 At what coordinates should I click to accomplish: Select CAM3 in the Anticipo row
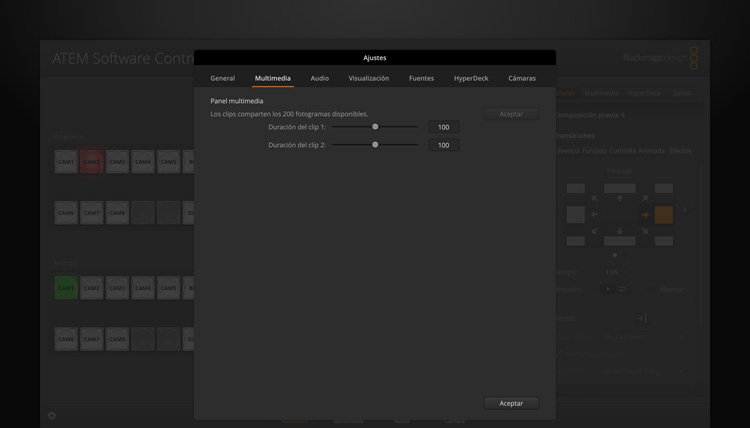coord(117,288)
